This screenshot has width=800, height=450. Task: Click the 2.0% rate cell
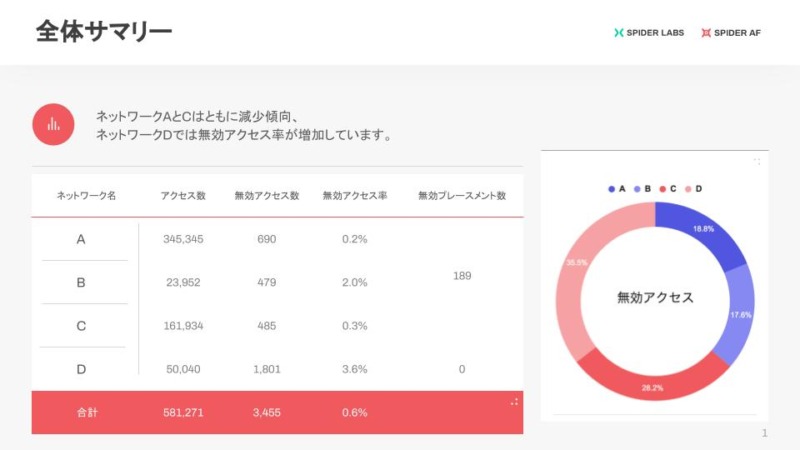tap(355, 283)
